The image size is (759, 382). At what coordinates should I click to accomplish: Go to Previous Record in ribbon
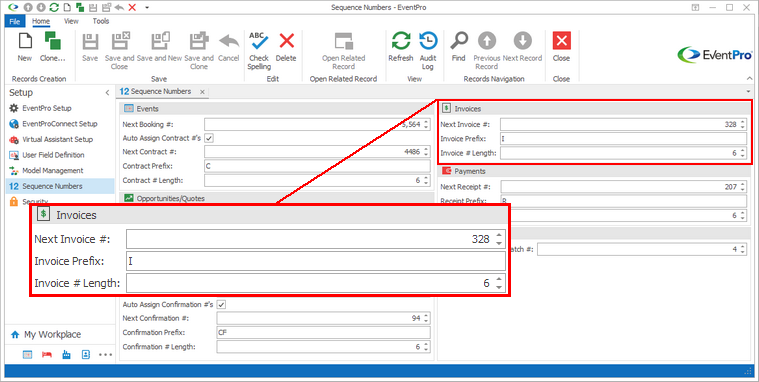click(486, 50)
